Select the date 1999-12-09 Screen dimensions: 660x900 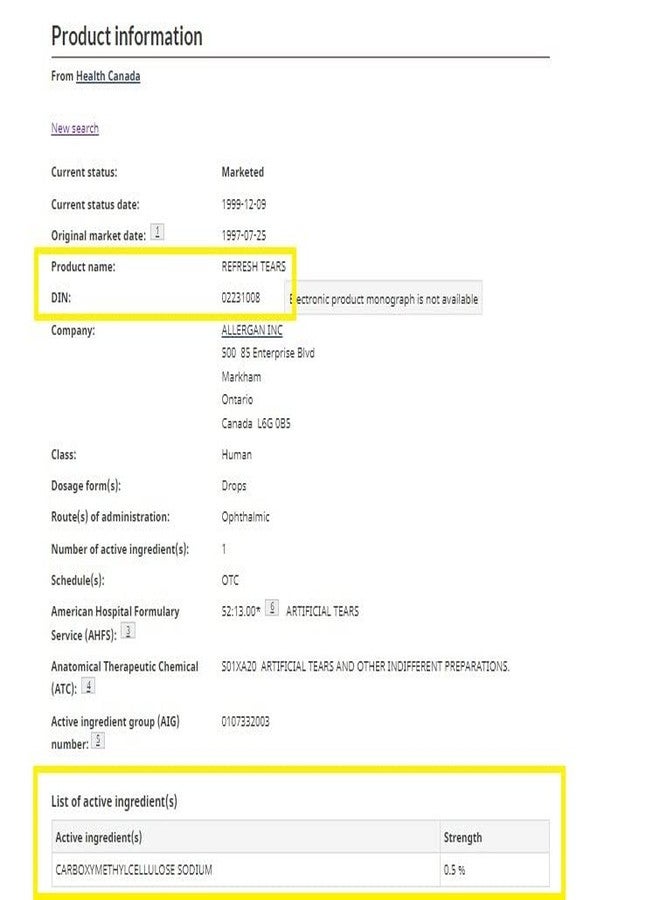point(244,204)
